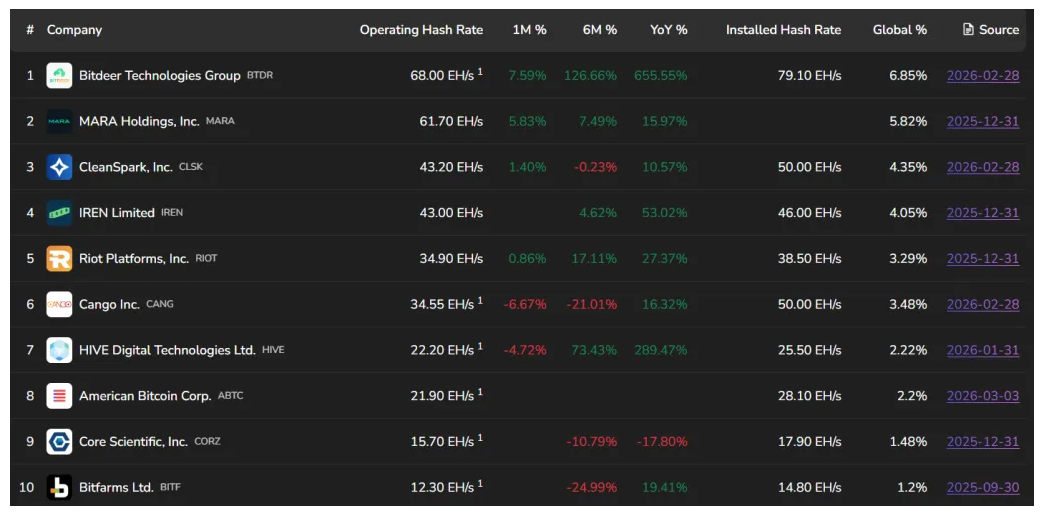Select HIVE Digital Technologies Ltd. name
Image resolution: width=1044 pixels, height=515 pixels.
(167, 350)
